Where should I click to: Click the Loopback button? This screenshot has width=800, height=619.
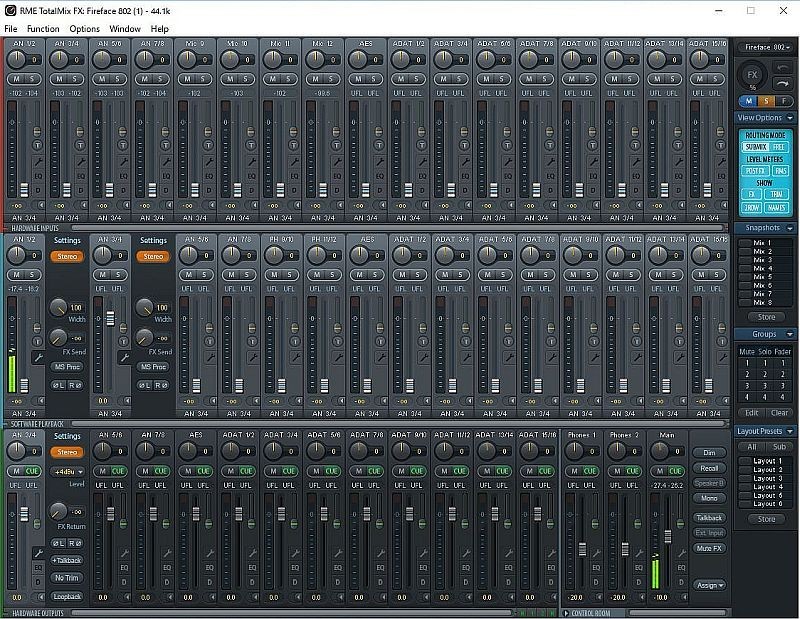pos(67,597)
